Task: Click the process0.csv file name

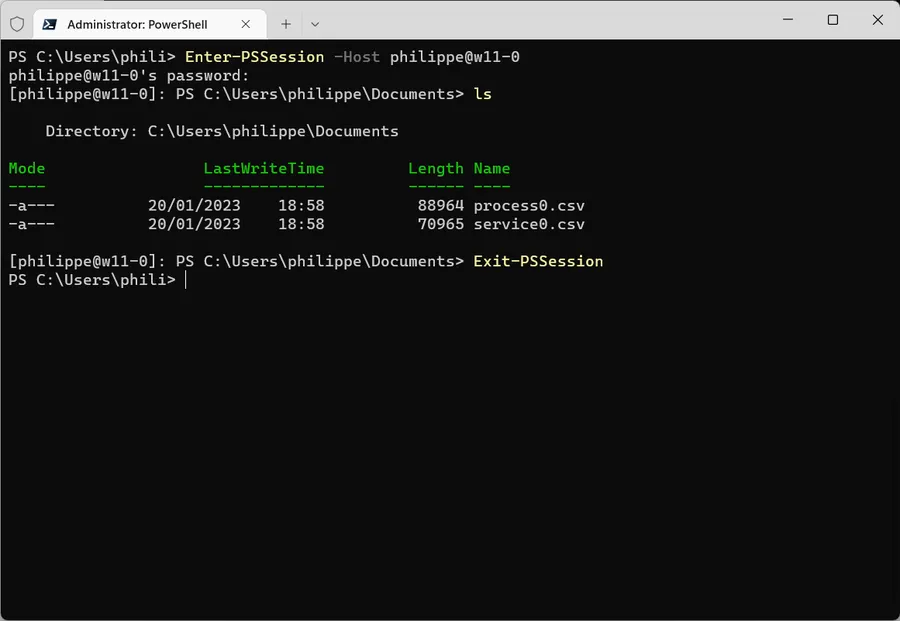Action: click(x=529, y=205)
